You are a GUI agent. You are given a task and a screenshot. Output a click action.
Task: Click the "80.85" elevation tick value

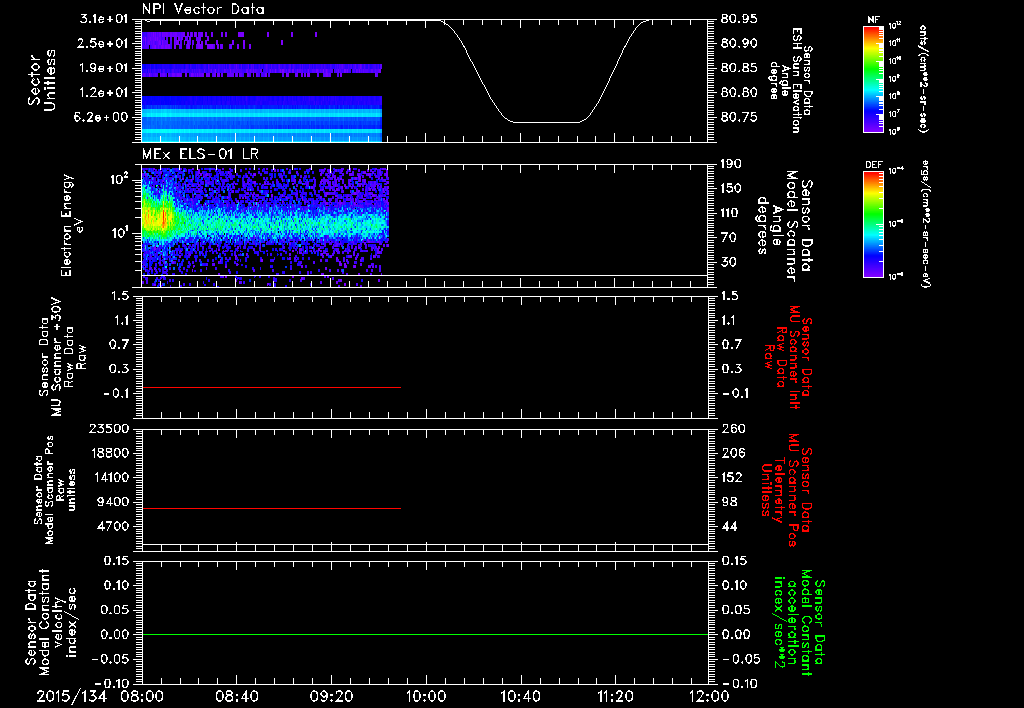point(739,68)
